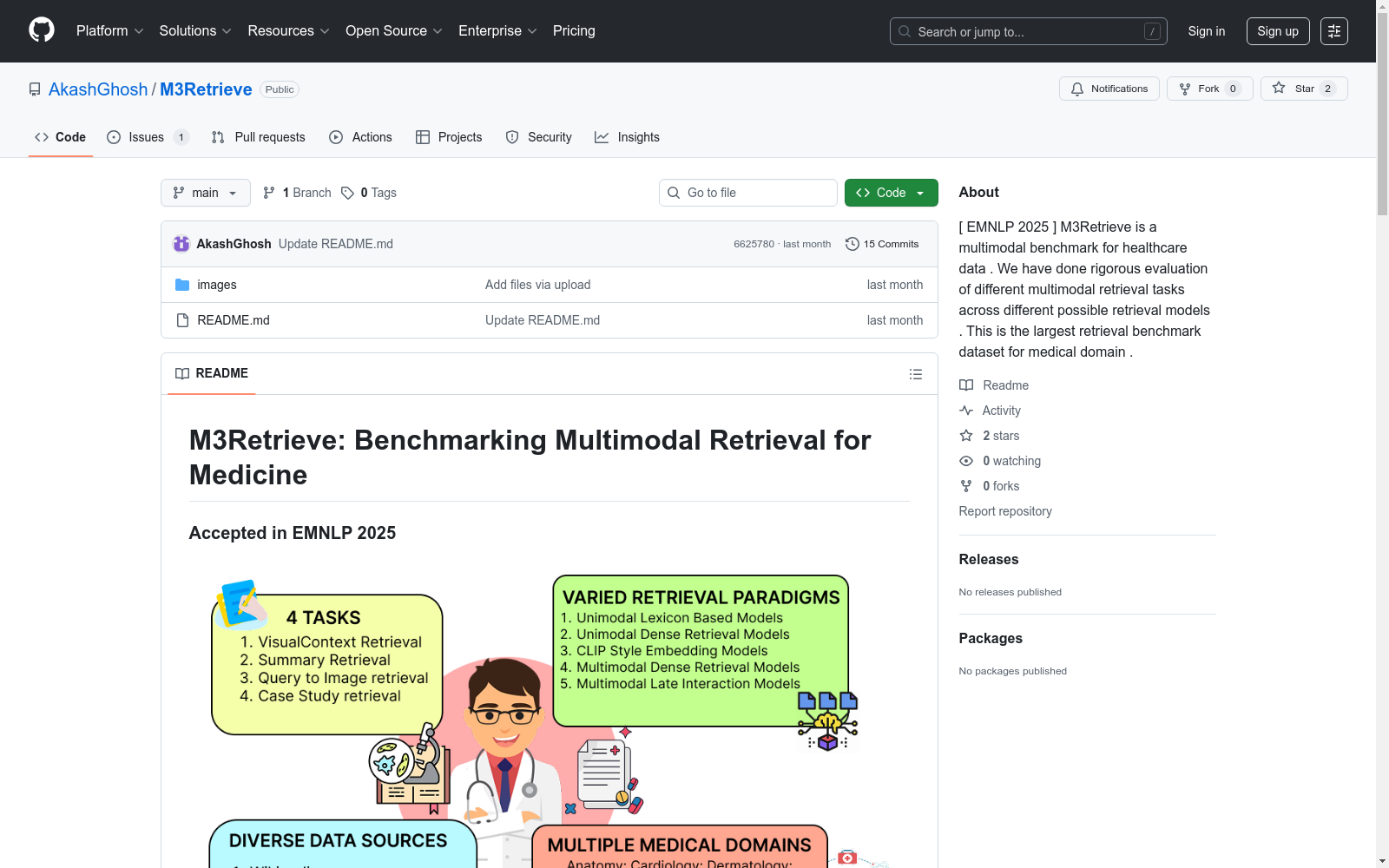Click the Report repository link
This screenshot has height=868, width=1389.
1005,511
